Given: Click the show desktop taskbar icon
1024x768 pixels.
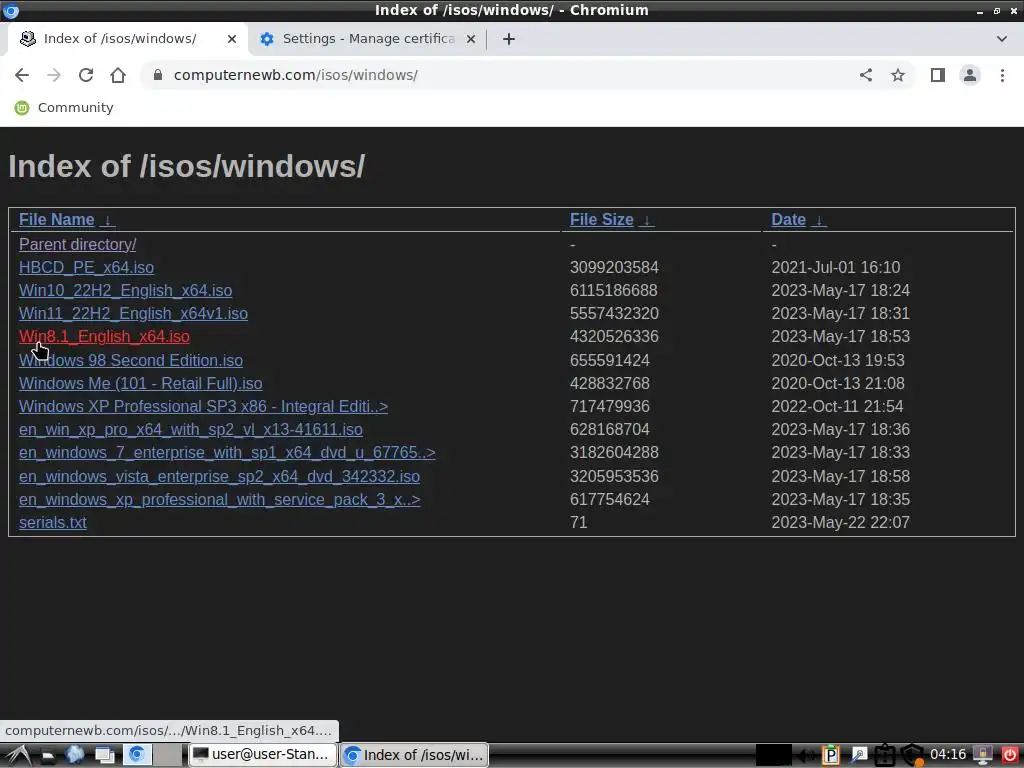Looking at the screenshot, I should click(104, 756).
